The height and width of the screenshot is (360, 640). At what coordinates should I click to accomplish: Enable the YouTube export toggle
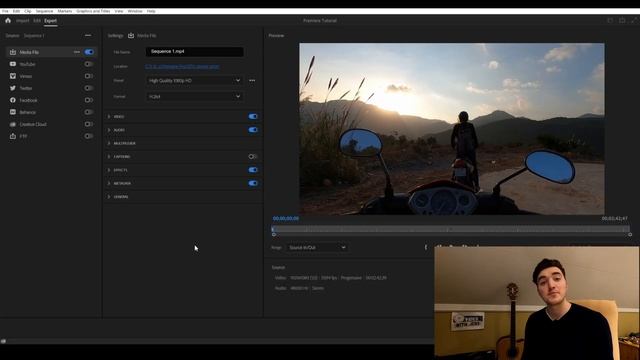[x=89, y=64]
